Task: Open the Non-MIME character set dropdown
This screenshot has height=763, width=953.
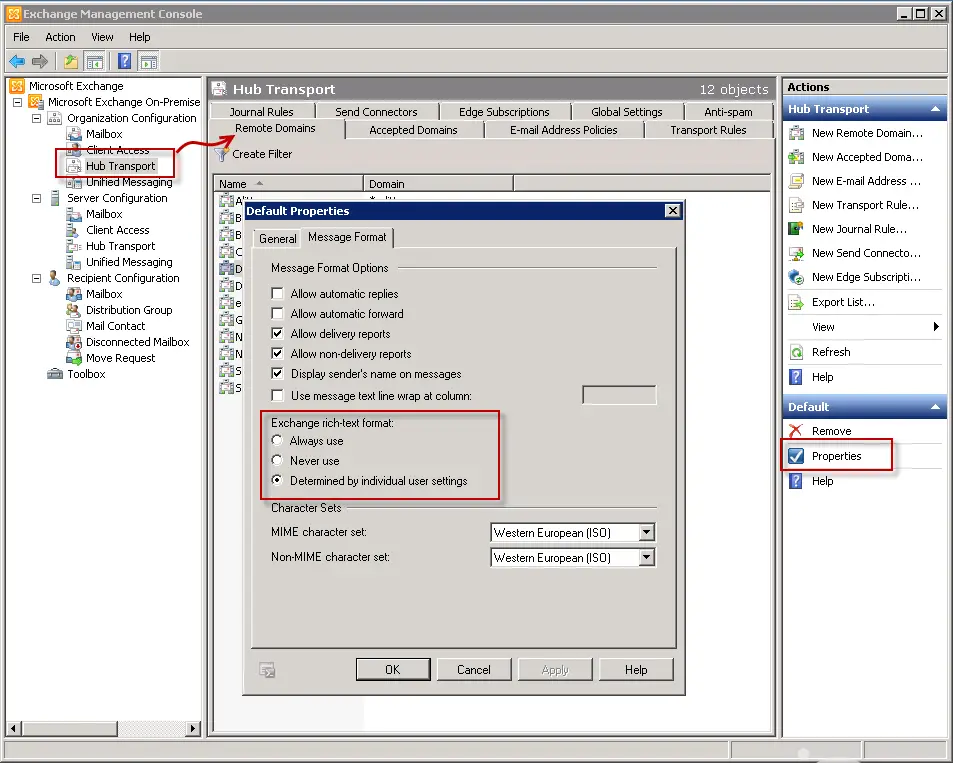Action: point(646,558)
